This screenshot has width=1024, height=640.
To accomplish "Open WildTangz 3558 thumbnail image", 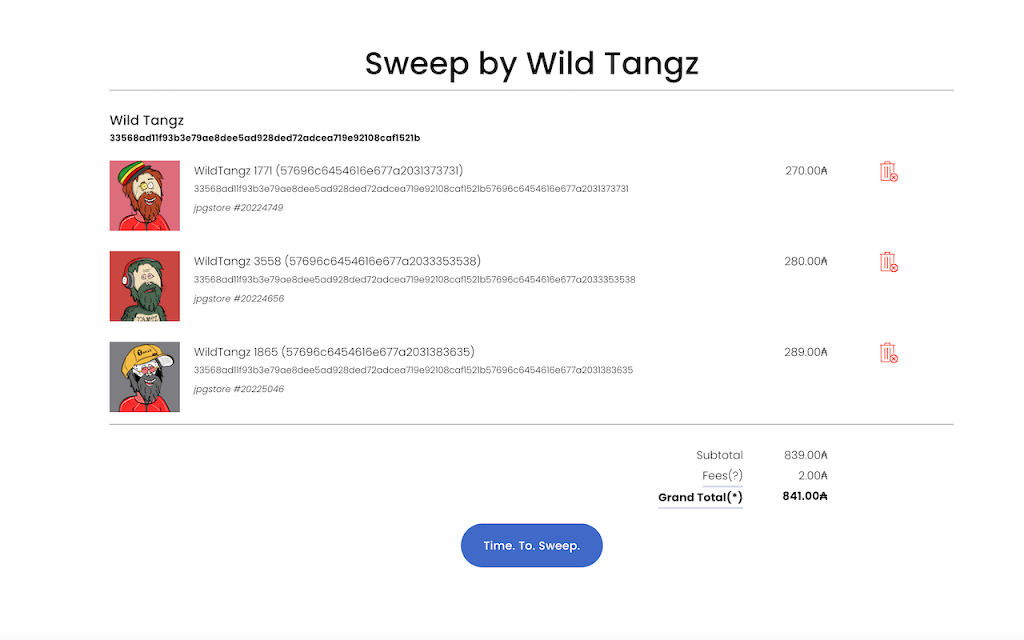I will pos(144,286).
